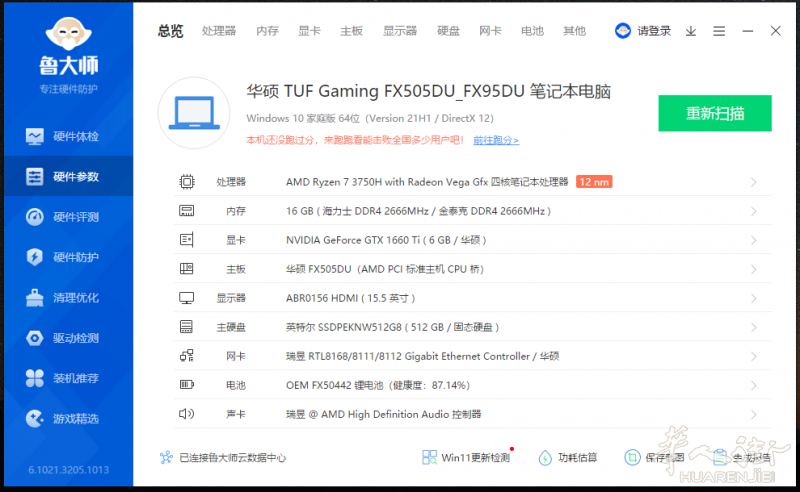The width and height of the screenshot is (800, 492).
Task: Switch to the 主板 tab
Action: click(352, 31)
